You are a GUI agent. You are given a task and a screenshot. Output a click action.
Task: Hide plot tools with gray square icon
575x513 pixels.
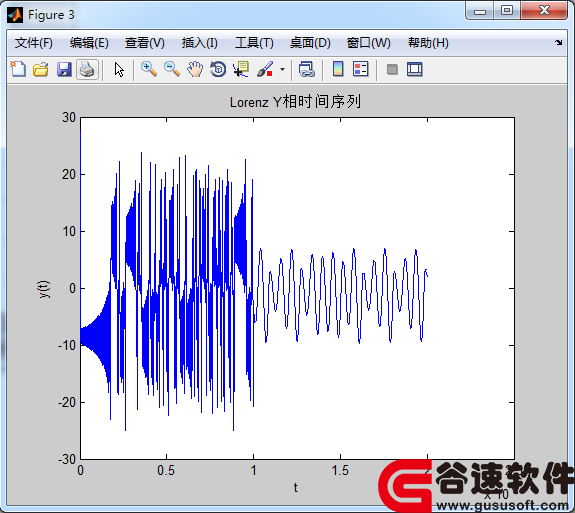392,69
